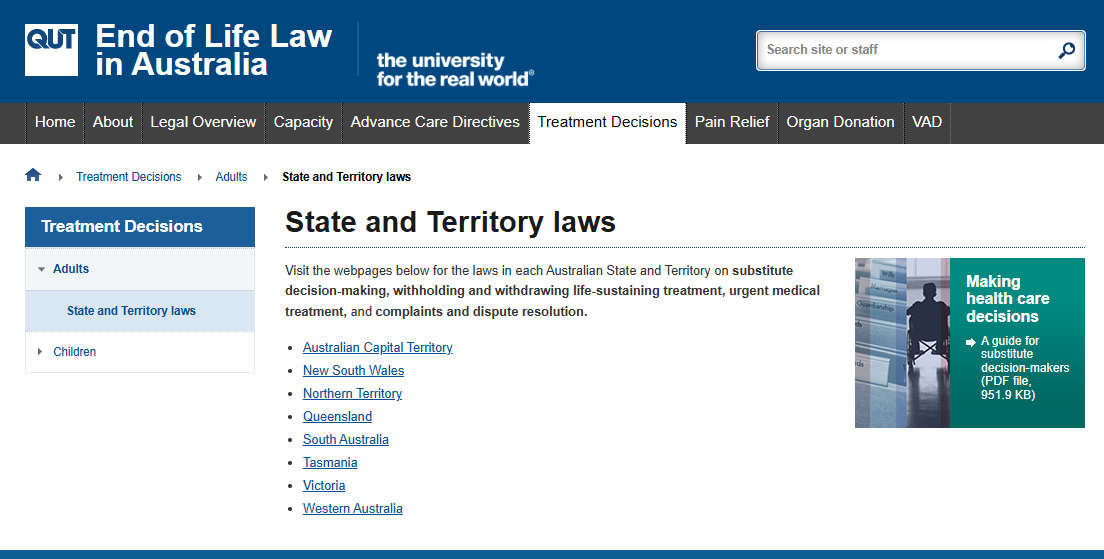Go to the home breadcrumb icon
The width and height of the screenshot is (1104, 559).
coord(33,175)
